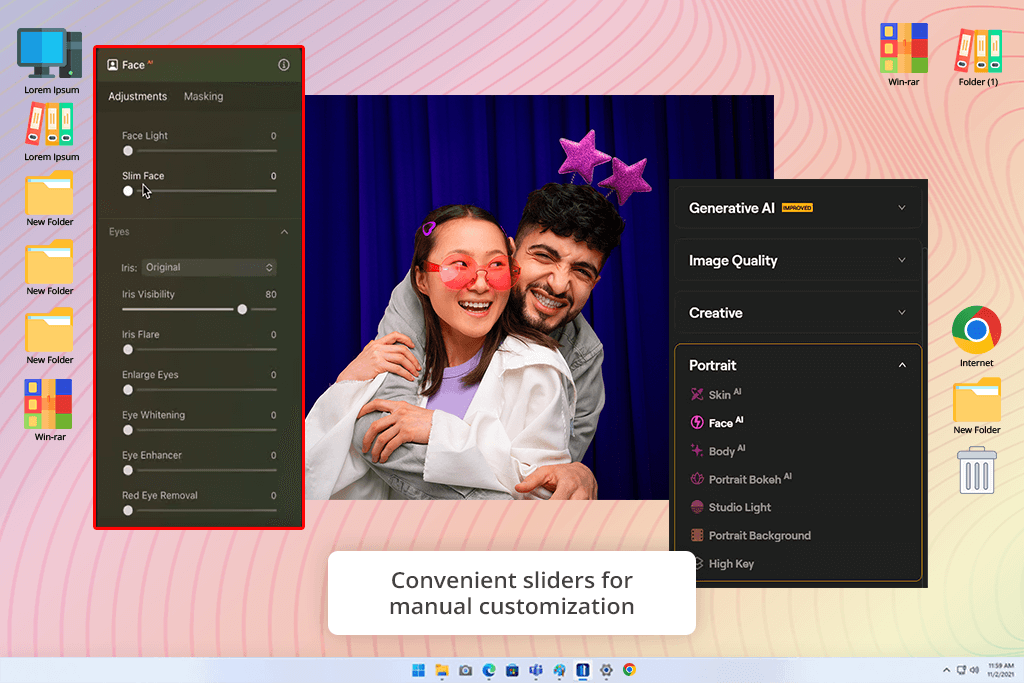Viewport: 1024px width, 683px height.
Task: Open Chrome from the taskbar
Action: tap(630, 670)
